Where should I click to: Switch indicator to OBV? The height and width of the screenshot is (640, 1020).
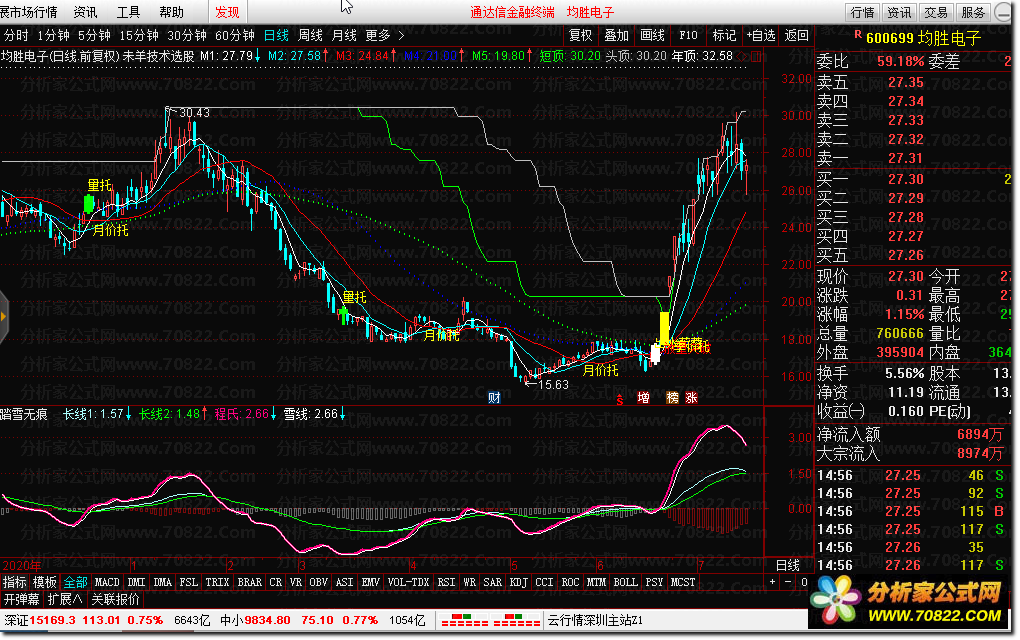(318, 582)
